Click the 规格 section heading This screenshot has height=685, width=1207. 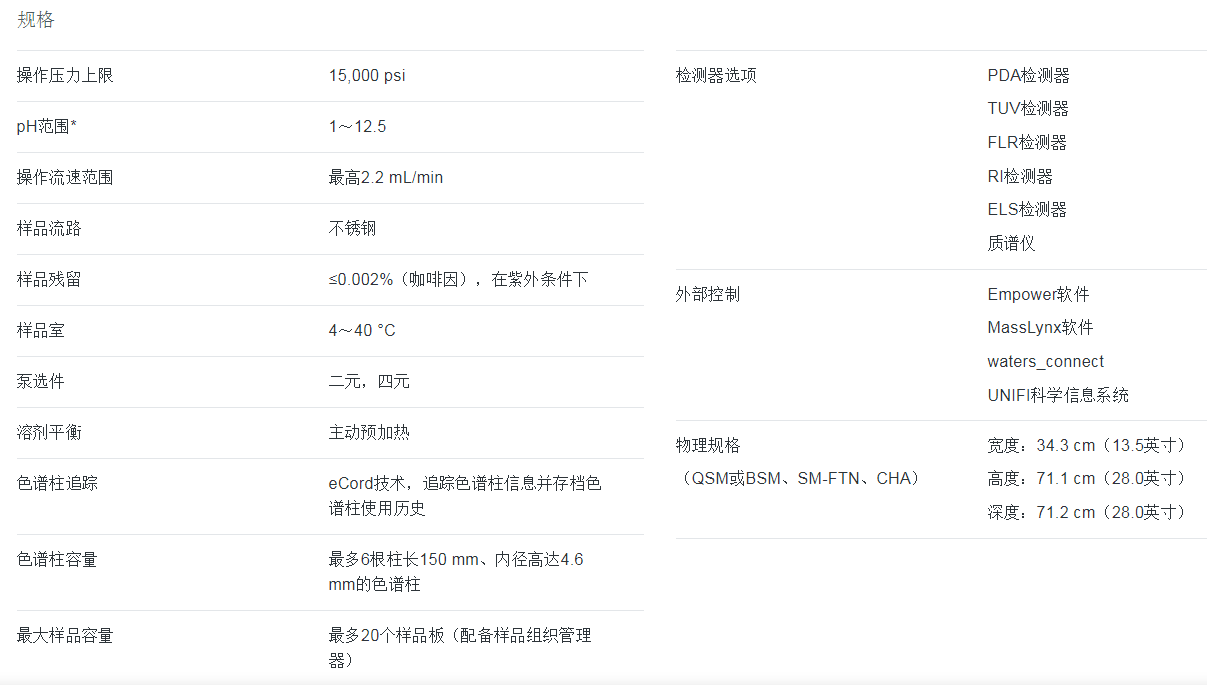click(36, 20)
